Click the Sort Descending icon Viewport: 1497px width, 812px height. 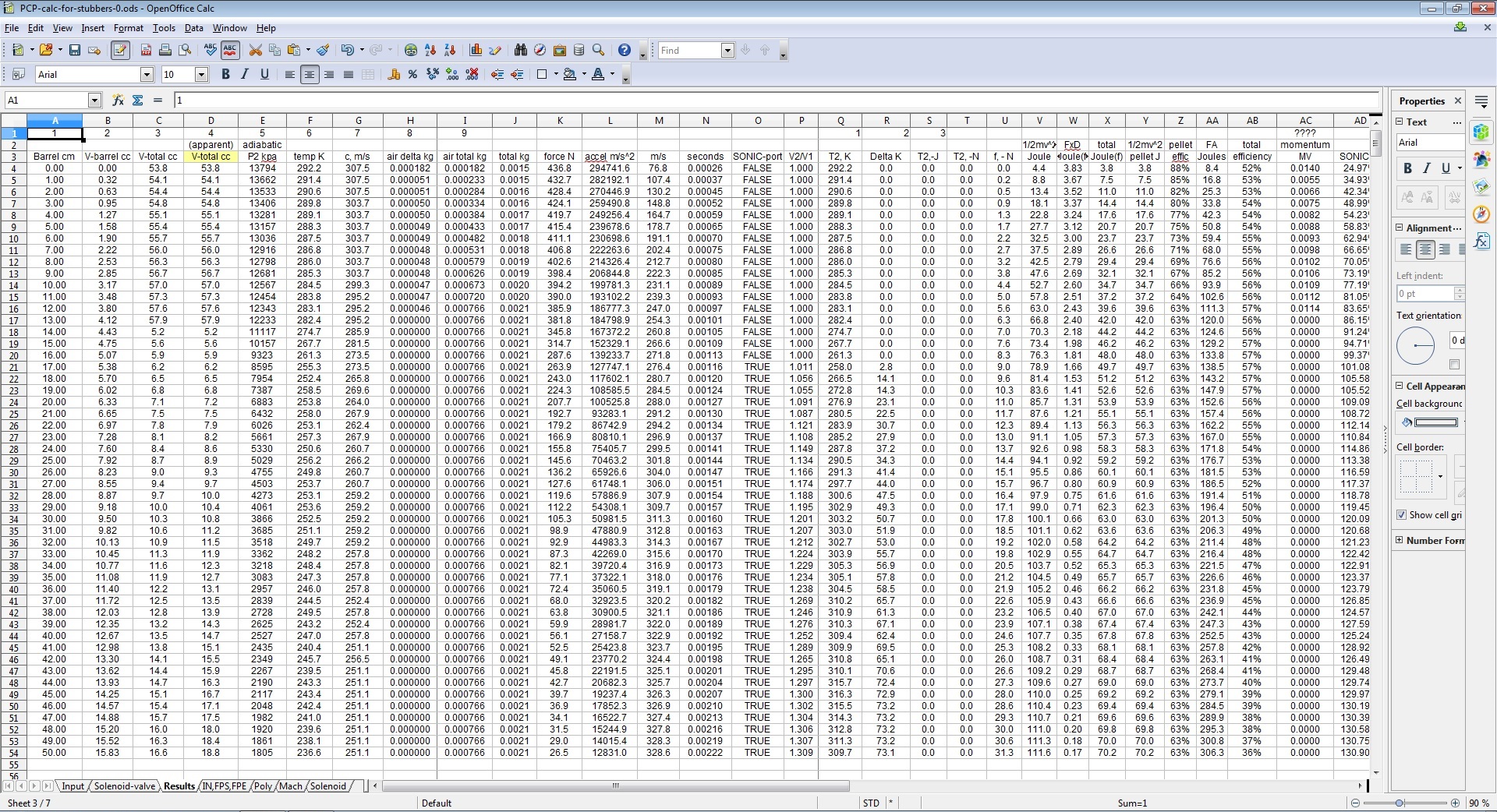pos(450,51)
